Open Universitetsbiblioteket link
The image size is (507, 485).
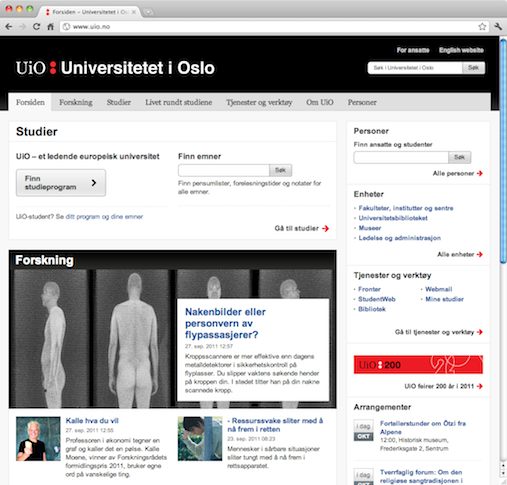(393, 218)
